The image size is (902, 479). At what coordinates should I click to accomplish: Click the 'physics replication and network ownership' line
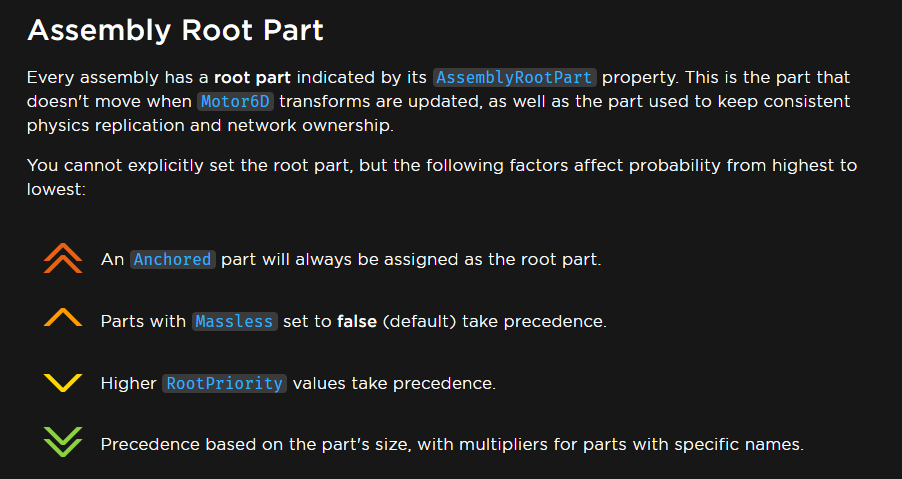[x=210, y=126]
